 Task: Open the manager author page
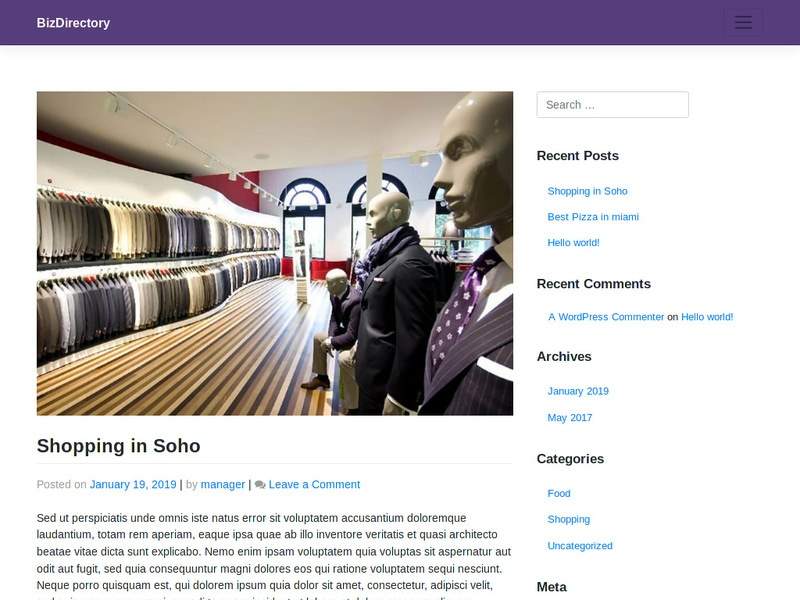pos(222,485)
